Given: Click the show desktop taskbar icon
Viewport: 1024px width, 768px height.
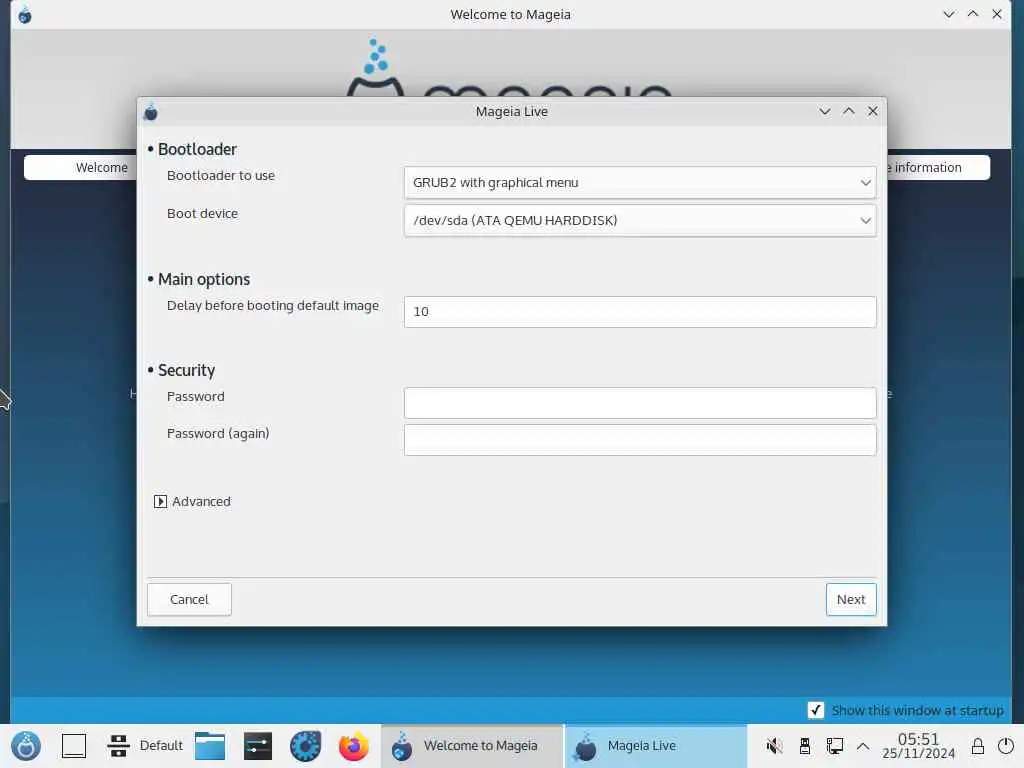Looking at the screenshot, I should [x=74, y=746].
